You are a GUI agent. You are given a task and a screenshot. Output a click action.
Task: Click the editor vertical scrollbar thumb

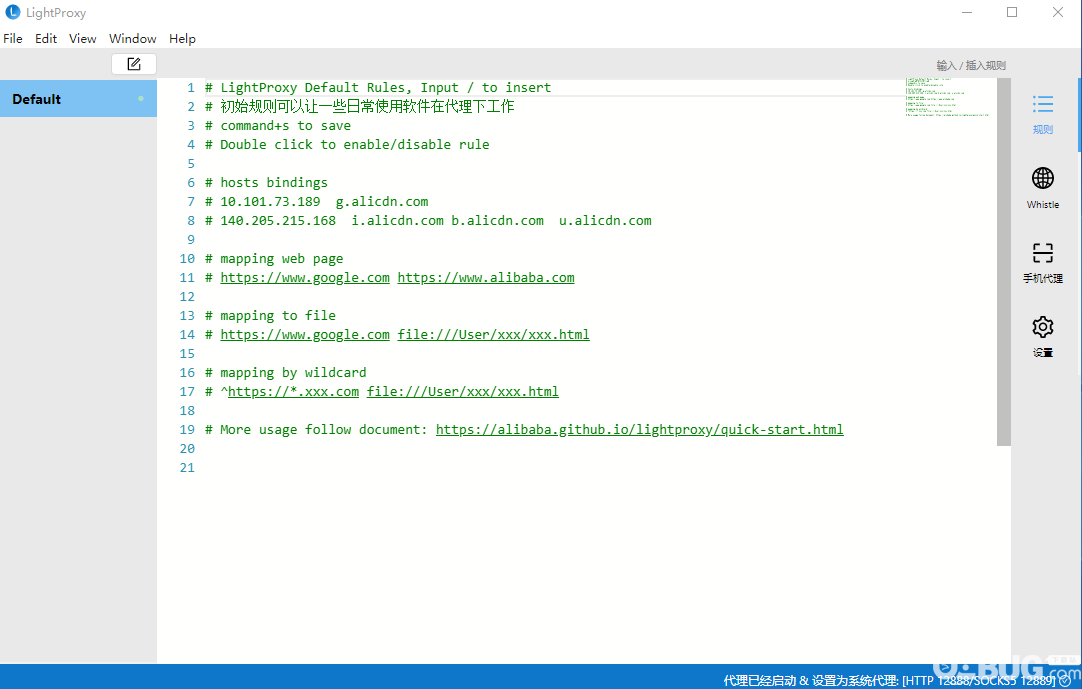tap(1003, 262)
